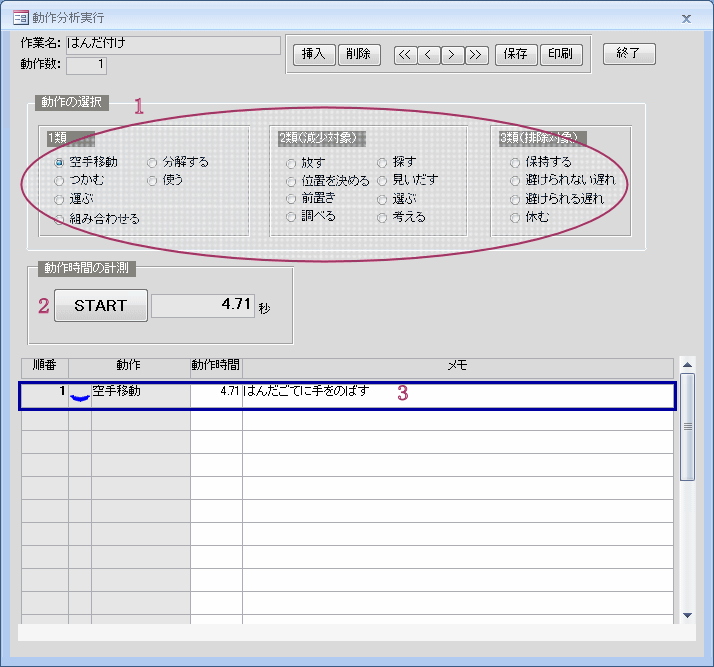
Task: Click the row number 1 cell
Action: [x=45, y=396]
